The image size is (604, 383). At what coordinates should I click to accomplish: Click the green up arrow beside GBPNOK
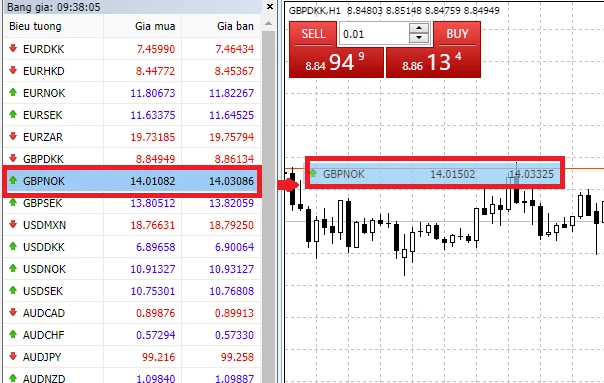[x=13, y=180]
